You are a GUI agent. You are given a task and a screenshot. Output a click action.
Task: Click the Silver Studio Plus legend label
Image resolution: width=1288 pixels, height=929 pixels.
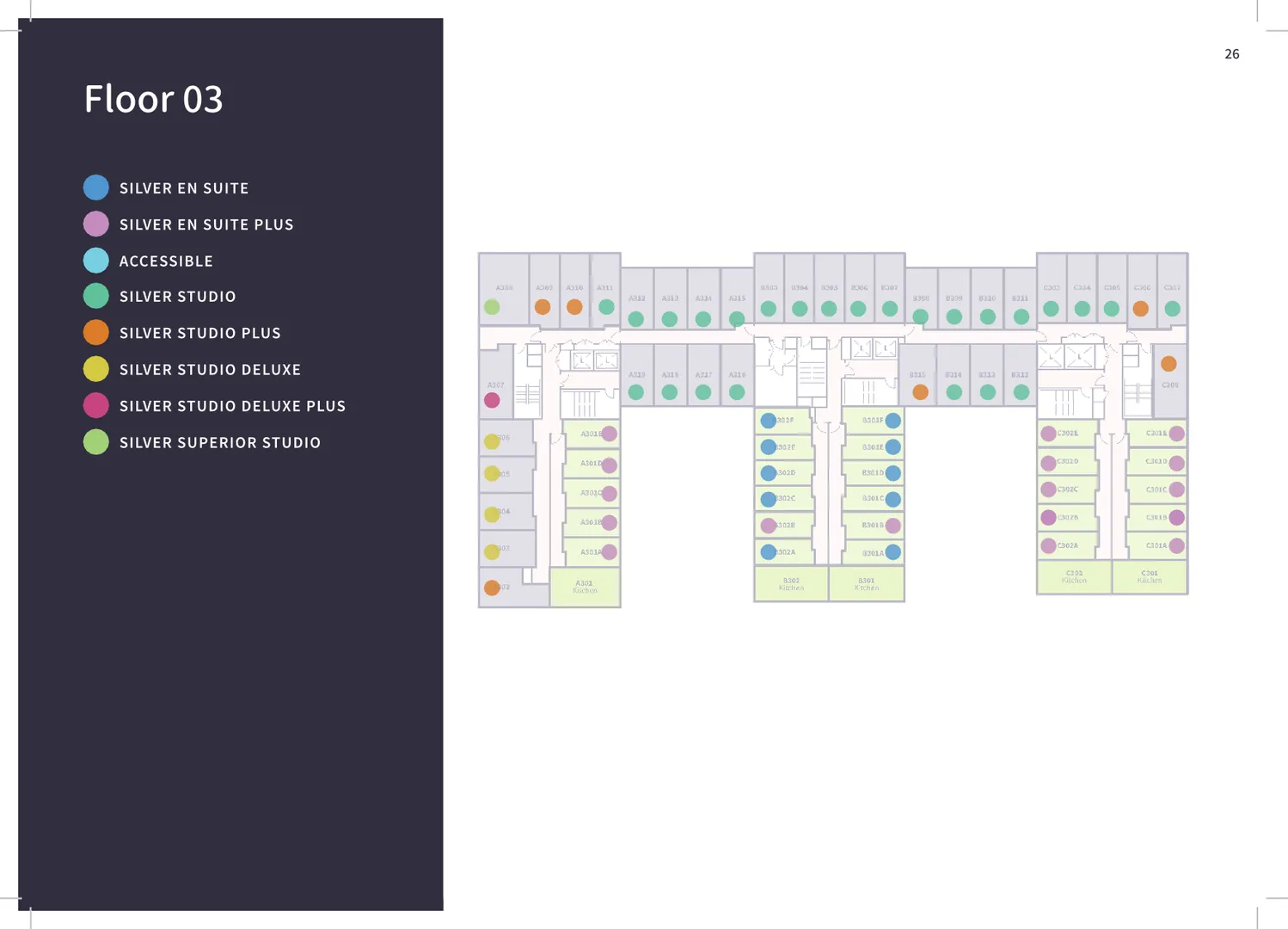click(x=199, y=333)
